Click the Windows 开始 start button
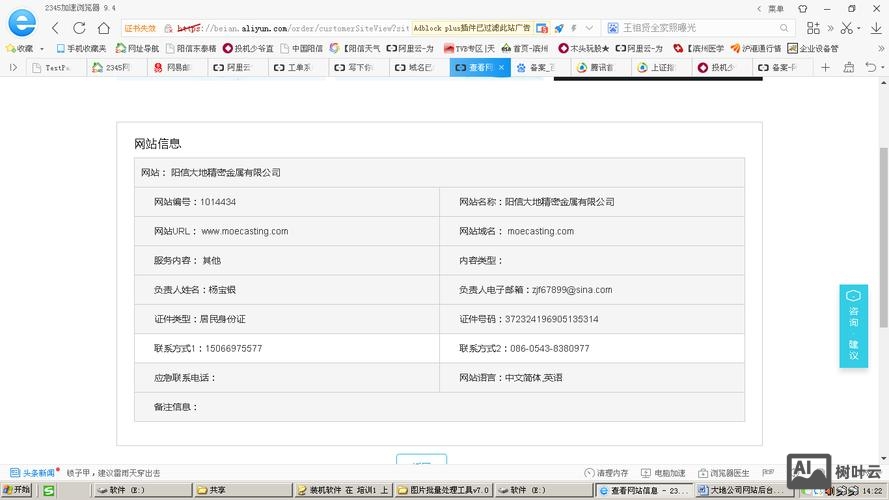The width and height of the screenshot is (889, 500). pyautogui.click(x=16, y=490)
